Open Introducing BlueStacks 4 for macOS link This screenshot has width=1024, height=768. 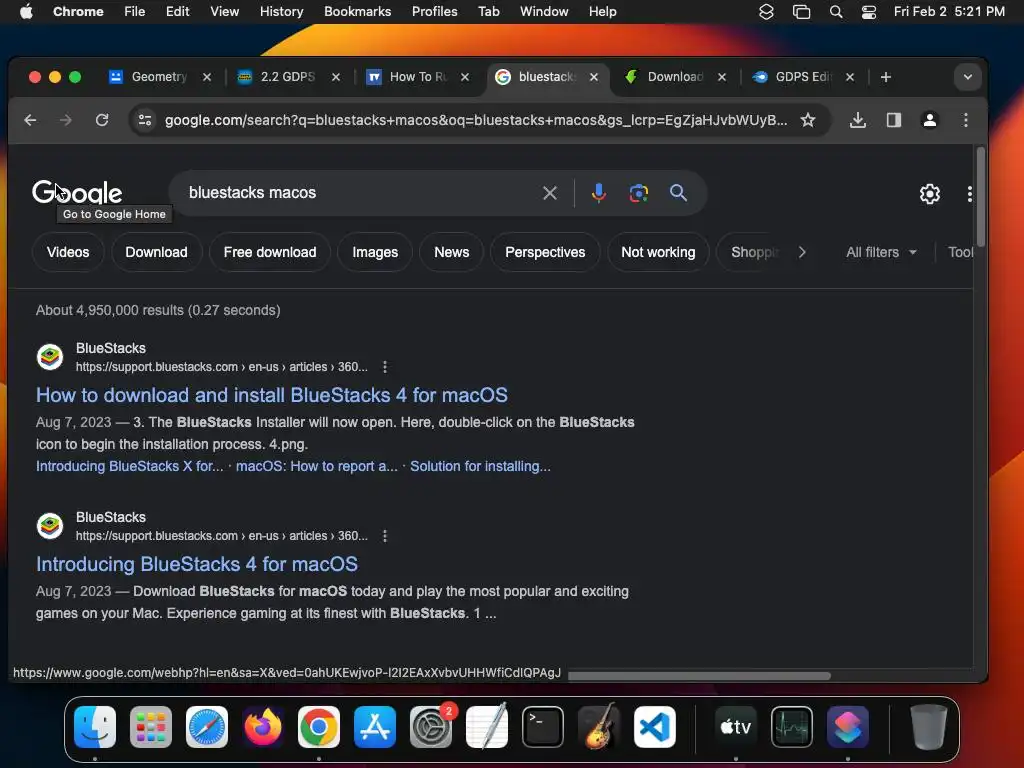(197, 564)
